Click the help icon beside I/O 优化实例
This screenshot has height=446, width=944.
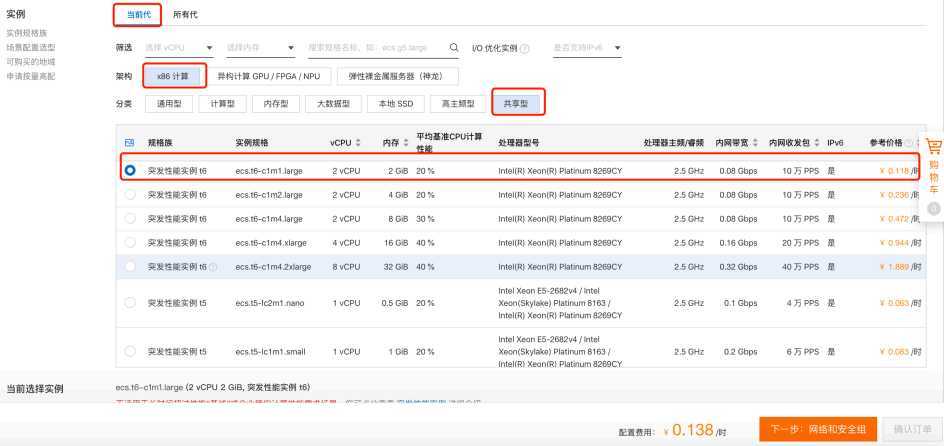(x=524, y=48)
